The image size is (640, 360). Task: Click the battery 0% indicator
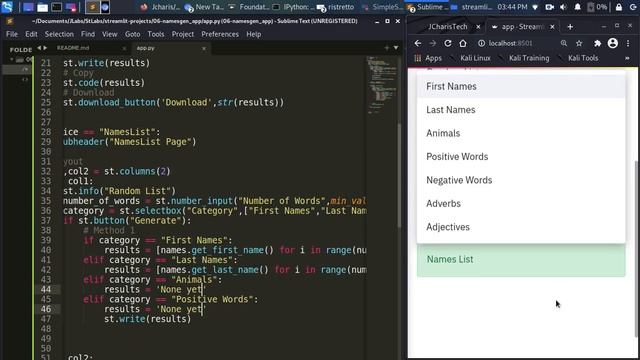point(597,7)
